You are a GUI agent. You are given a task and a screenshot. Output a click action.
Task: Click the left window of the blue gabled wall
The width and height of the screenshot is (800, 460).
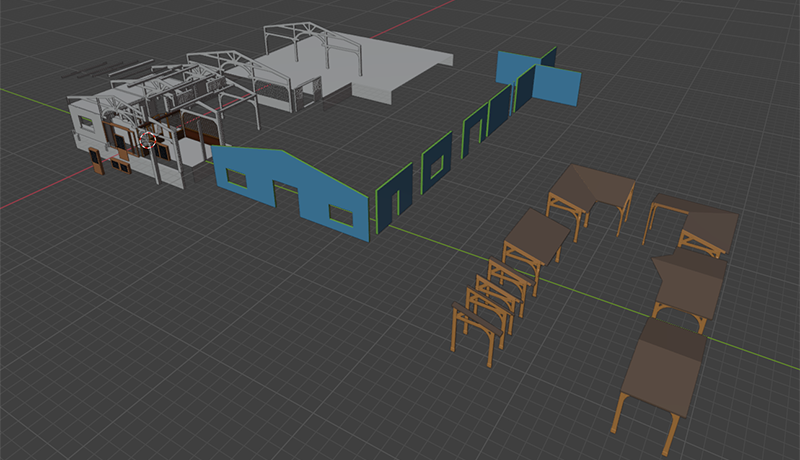point(236,178)
